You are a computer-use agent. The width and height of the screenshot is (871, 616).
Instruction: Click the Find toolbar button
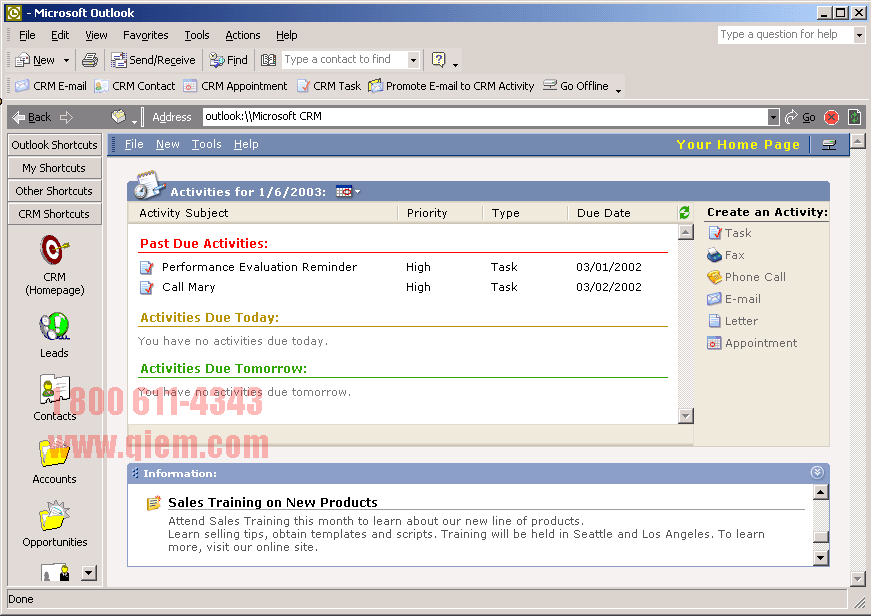click(x=228, y=60)
